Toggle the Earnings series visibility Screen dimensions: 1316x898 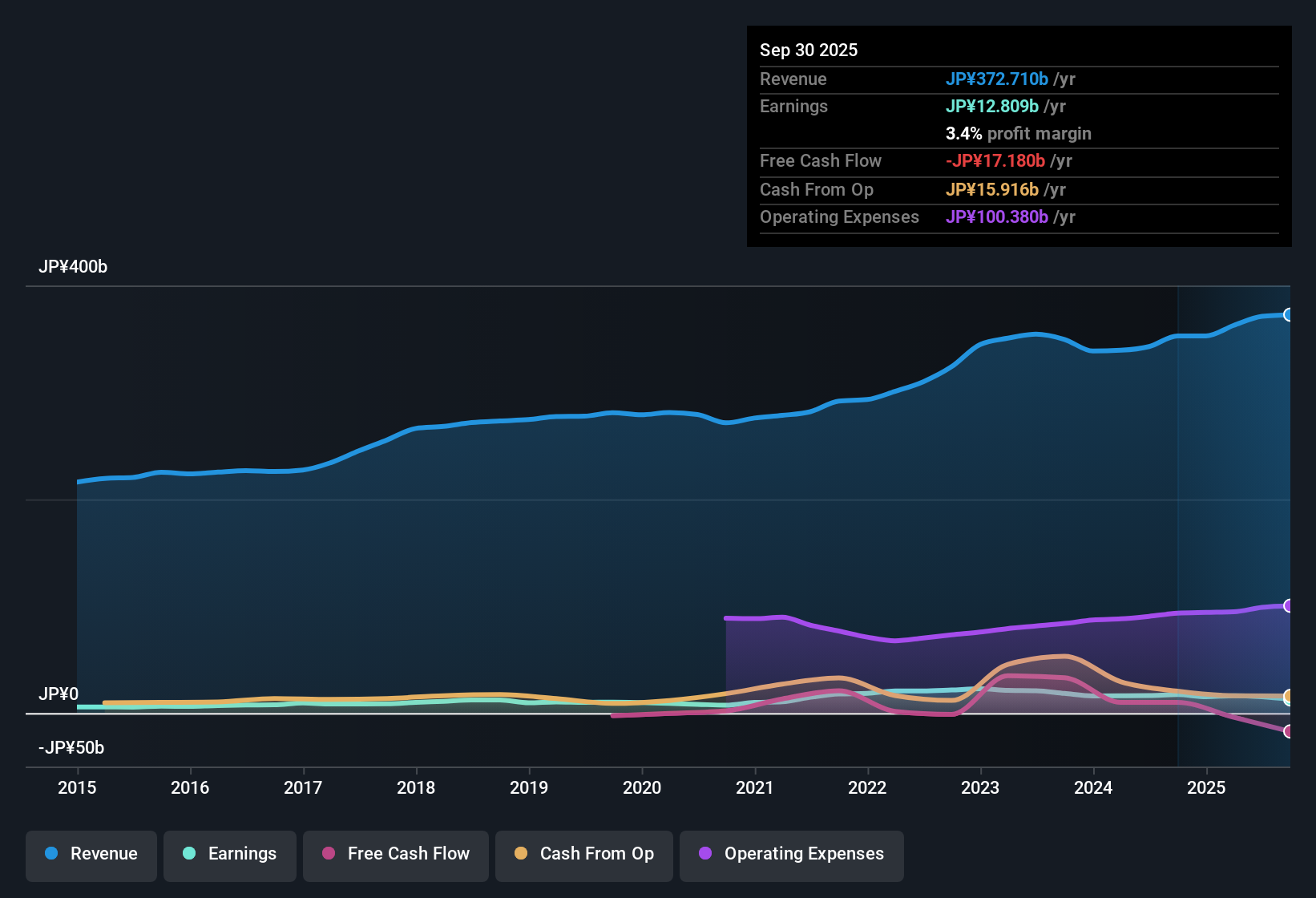point(230,854)
